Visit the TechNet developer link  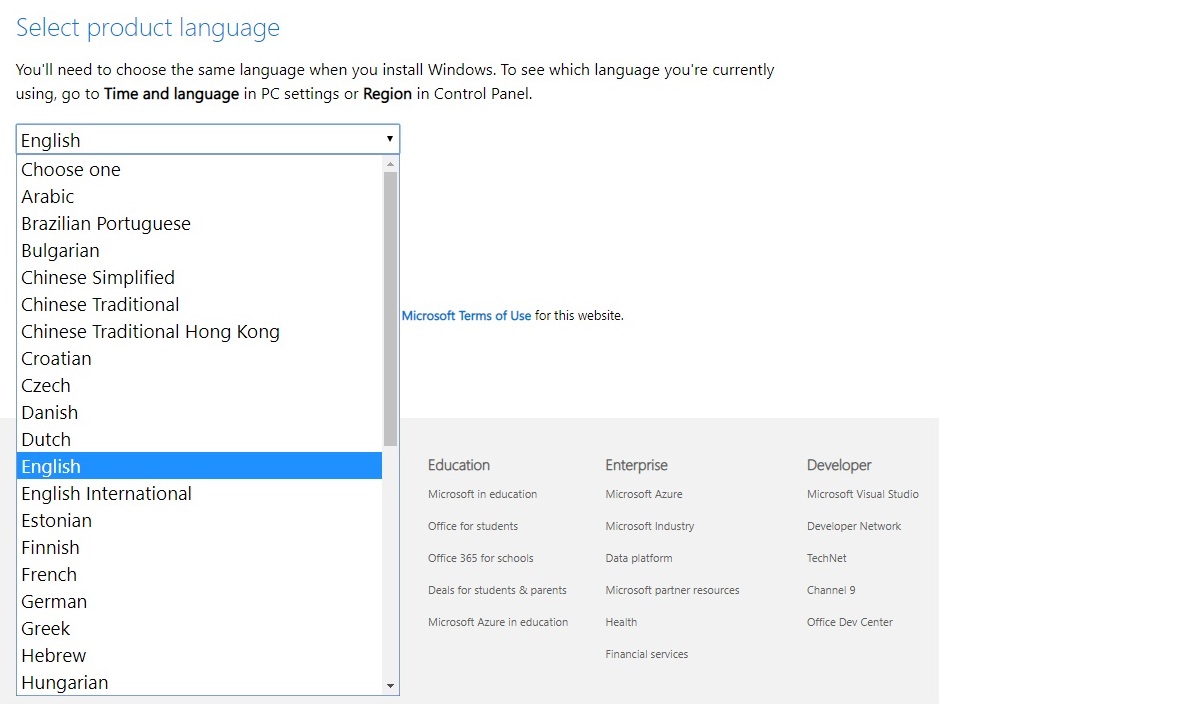[826, 558]
